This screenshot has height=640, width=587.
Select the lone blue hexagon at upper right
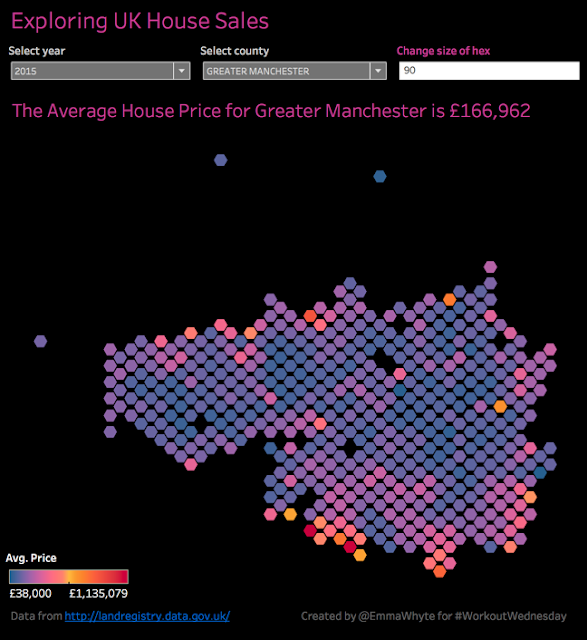[380, 176]
